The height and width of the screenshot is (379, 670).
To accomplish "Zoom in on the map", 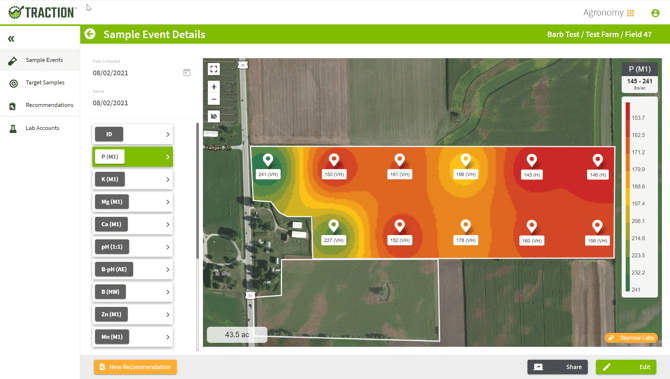I will point(214,87).
